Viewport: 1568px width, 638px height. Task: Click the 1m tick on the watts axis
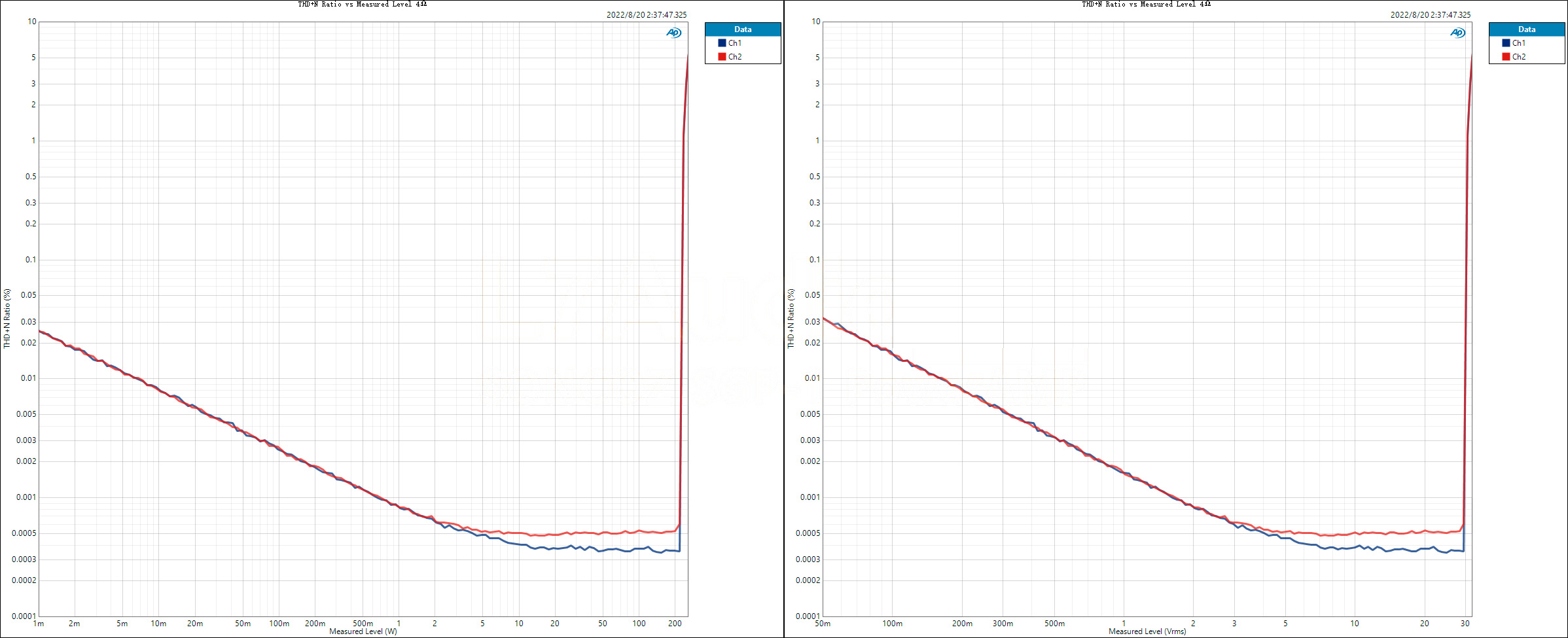pyautogui.click(x=39, y=624)
